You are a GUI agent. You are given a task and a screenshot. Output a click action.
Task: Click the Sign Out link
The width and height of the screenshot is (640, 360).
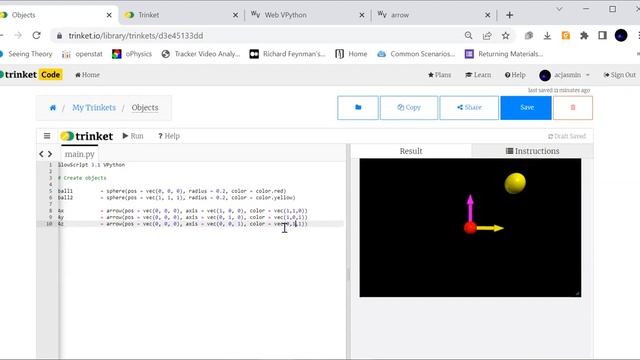pos(620,75)
